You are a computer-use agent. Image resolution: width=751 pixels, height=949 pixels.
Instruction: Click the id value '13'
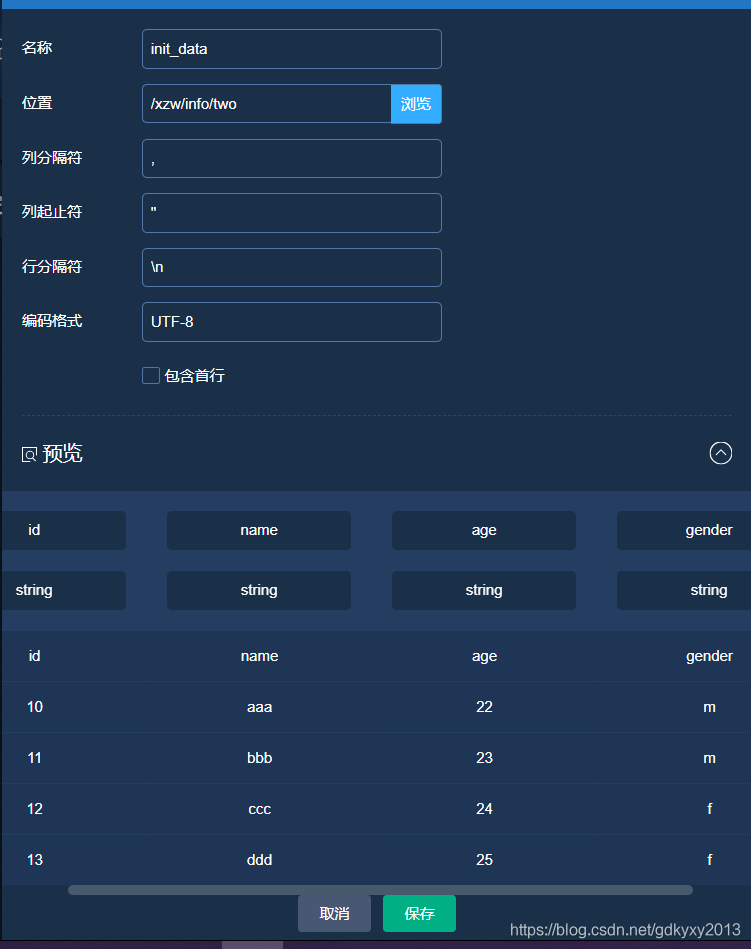click(x=35, y=860)
